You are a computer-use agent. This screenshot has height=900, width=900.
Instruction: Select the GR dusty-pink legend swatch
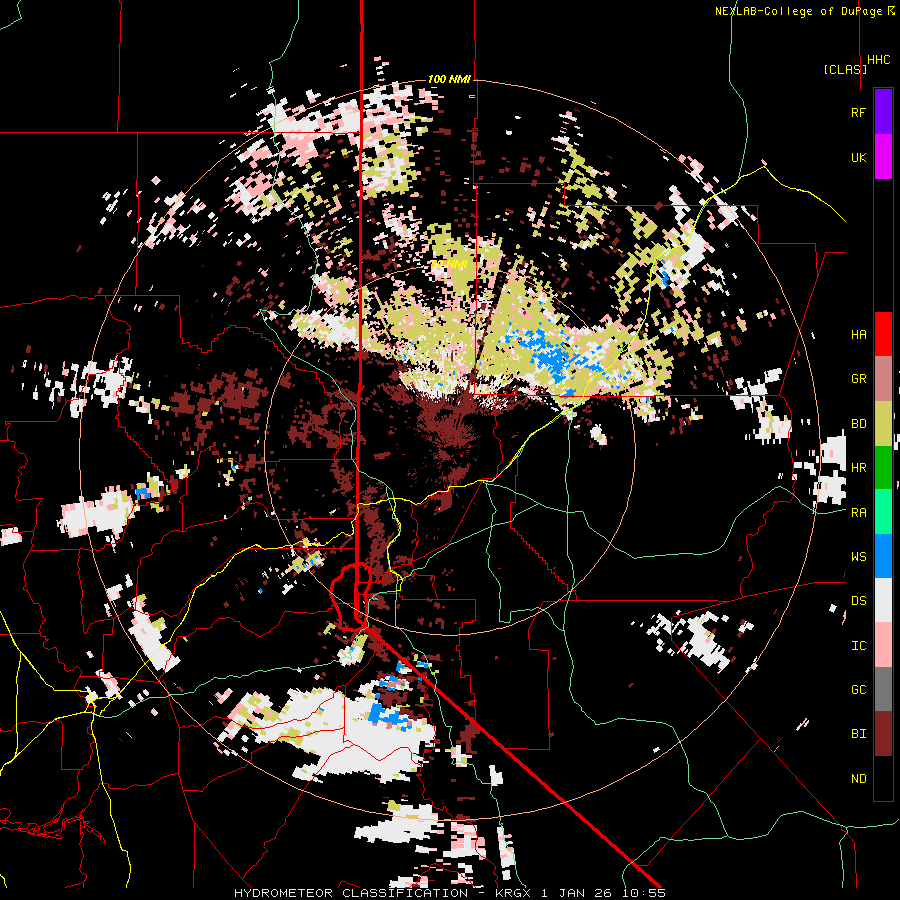point(883,379)
